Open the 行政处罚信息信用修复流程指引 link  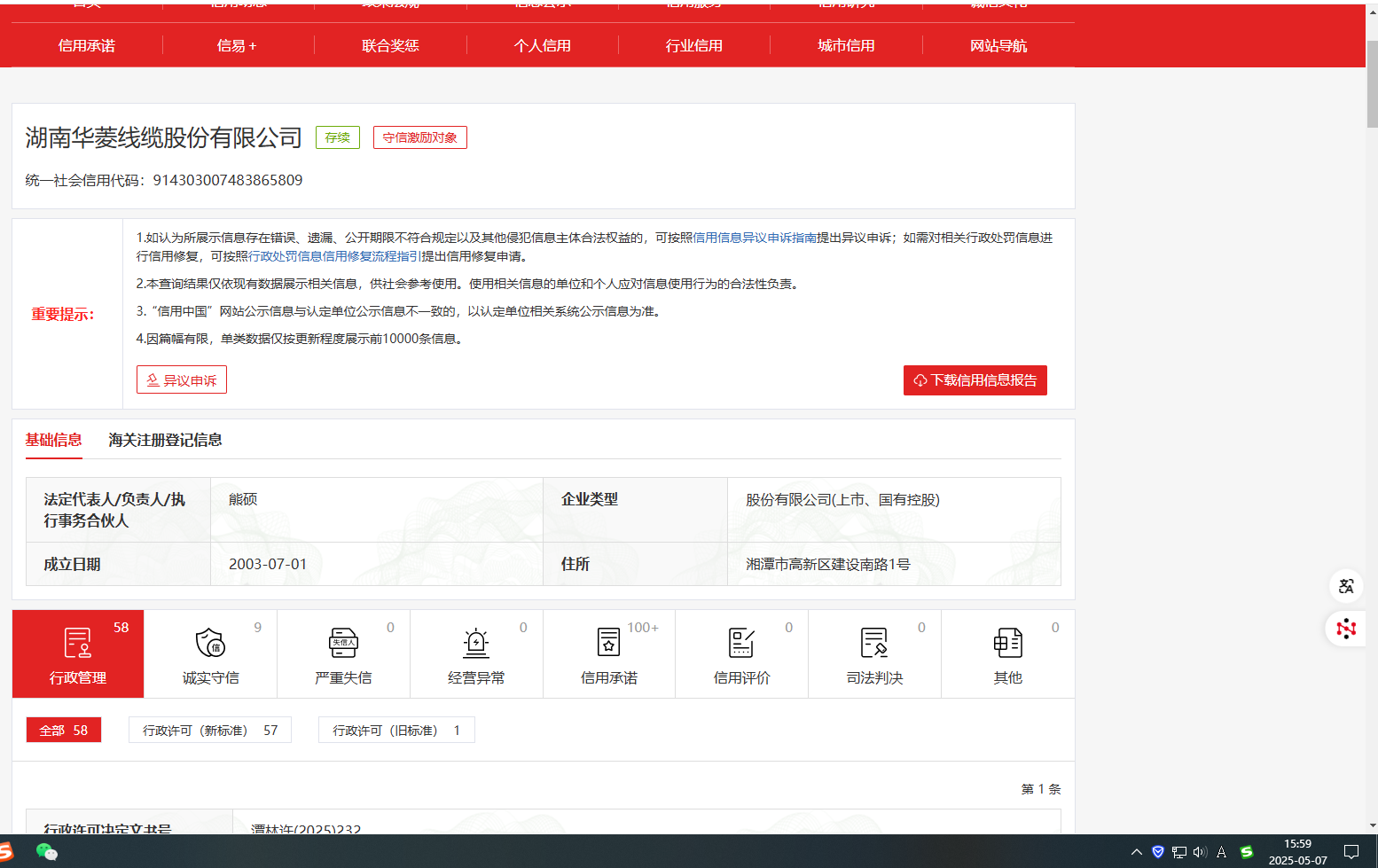click(x=334, y=256)
